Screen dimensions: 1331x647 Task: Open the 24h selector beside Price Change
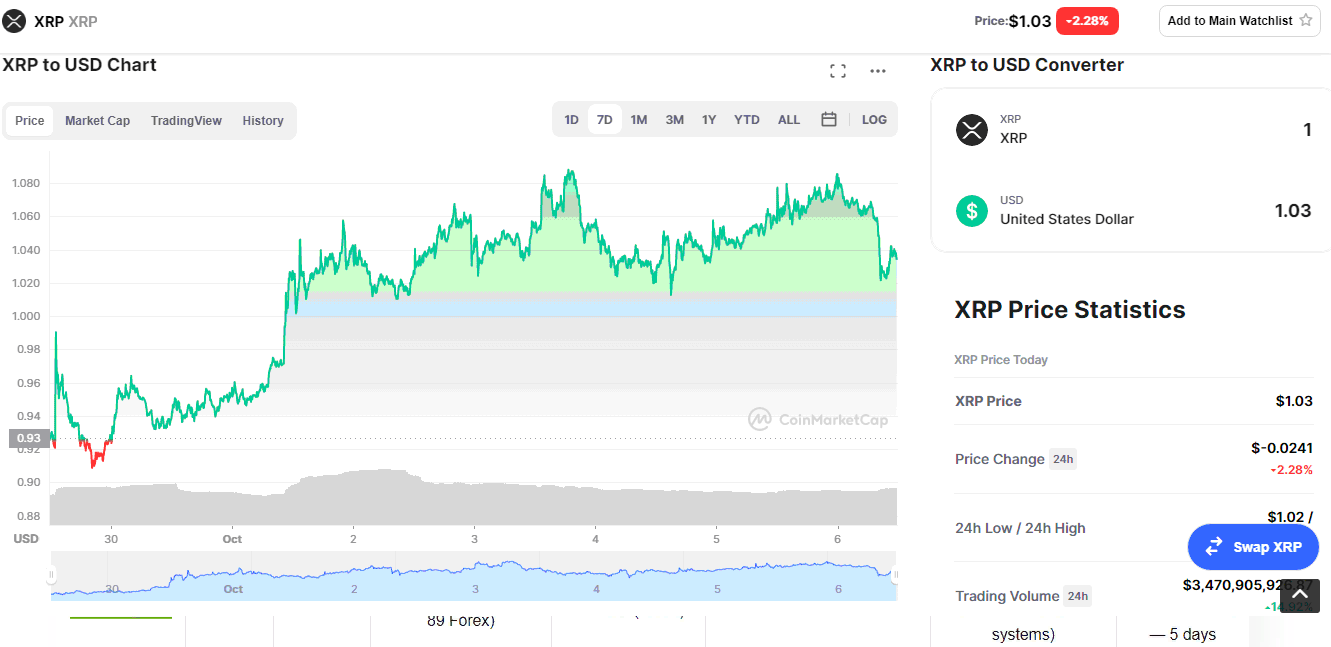(x=1062, y=459)
